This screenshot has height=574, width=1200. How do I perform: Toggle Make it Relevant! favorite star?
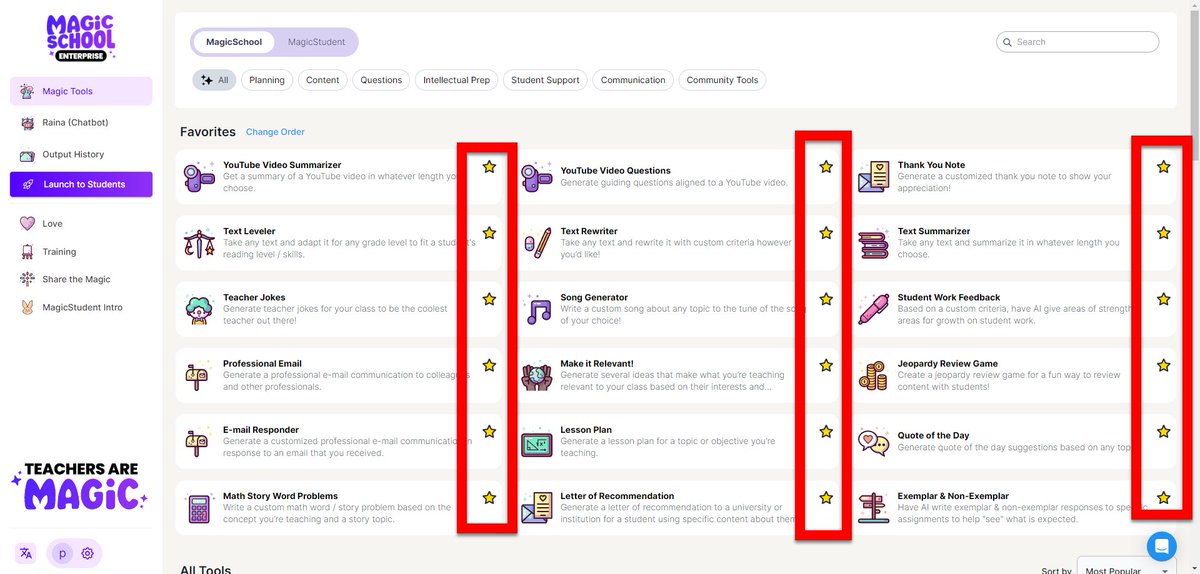pos(826,365)
